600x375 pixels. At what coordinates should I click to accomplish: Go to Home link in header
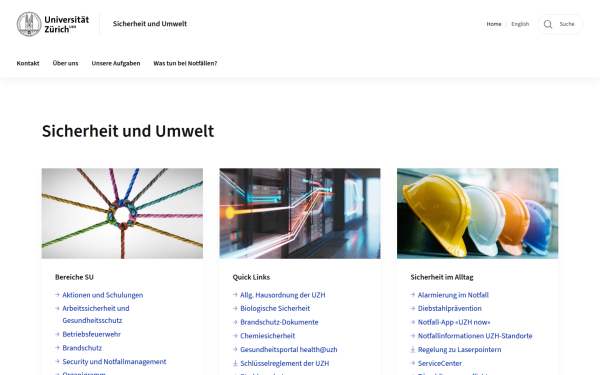tap(494, 24)
